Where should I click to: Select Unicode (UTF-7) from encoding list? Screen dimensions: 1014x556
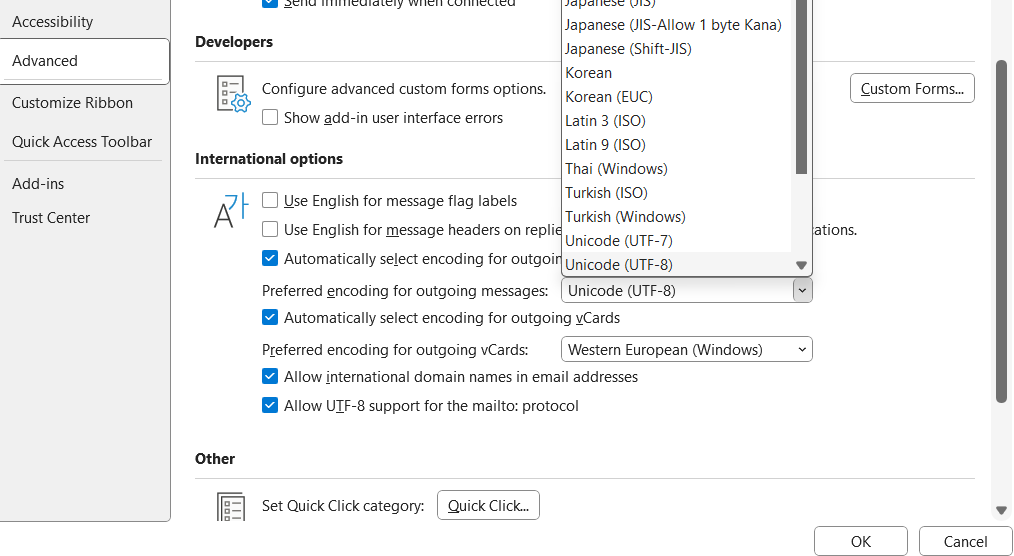tap(619, 241)
